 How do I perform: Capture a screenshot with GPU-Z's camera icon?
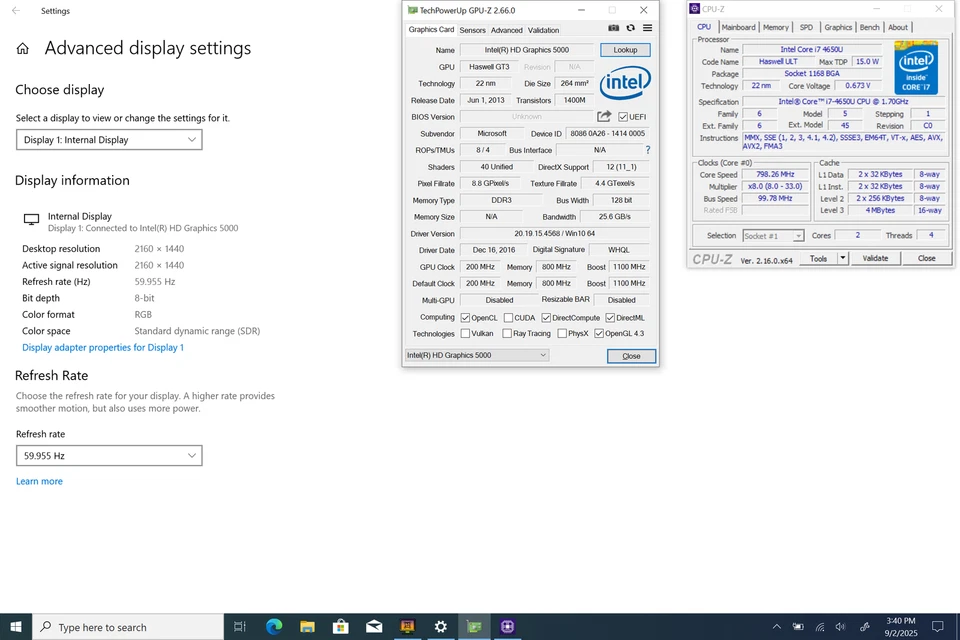pyautogui.click(x=615, y=28)
